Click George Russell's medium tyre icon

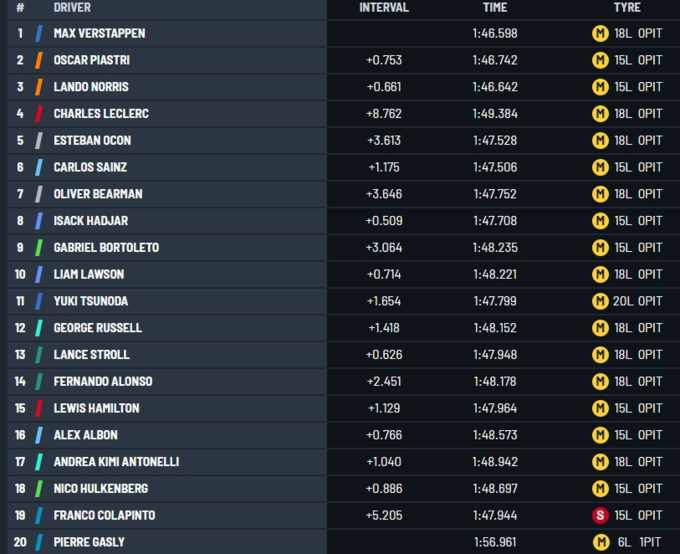coord(600,328)
